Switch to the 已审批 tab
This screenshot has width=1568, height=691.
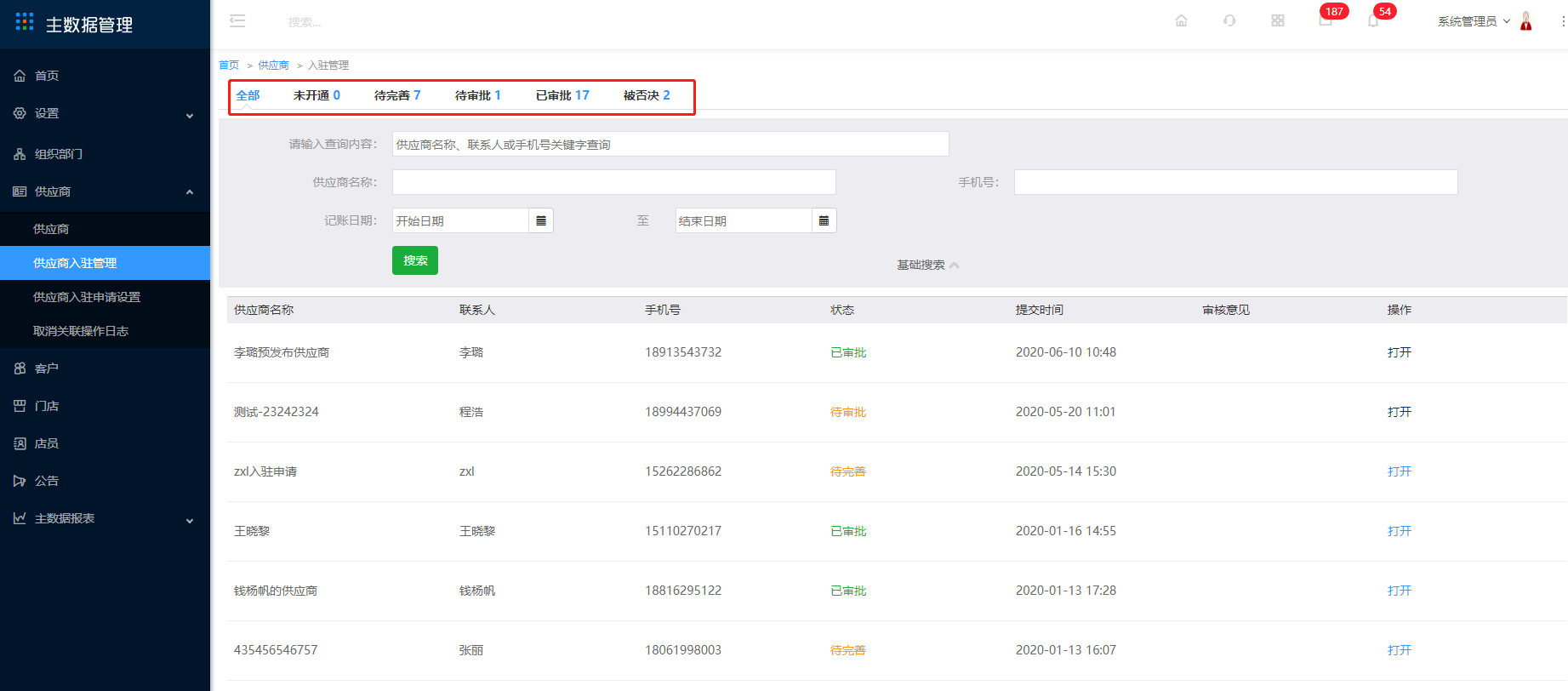tap(562, 95)
